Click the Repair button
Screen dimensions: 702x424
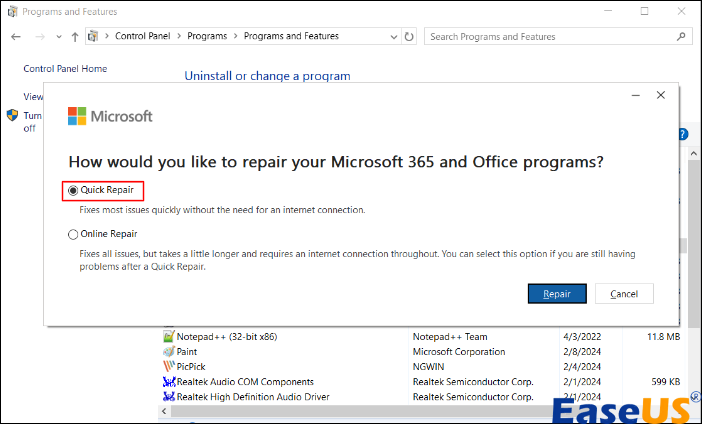pos(557,294)
